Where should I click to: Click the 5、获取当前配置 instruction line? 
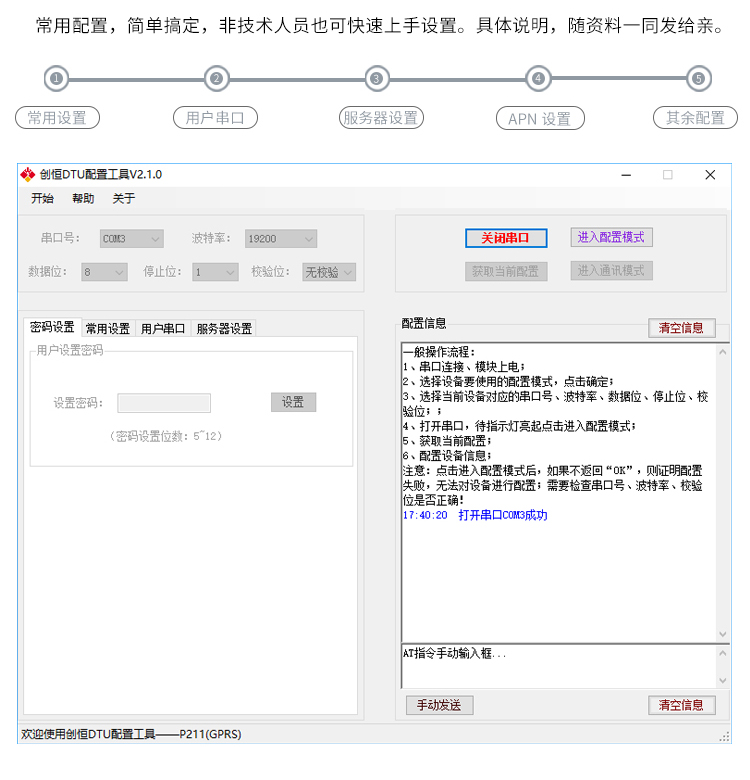447,441
